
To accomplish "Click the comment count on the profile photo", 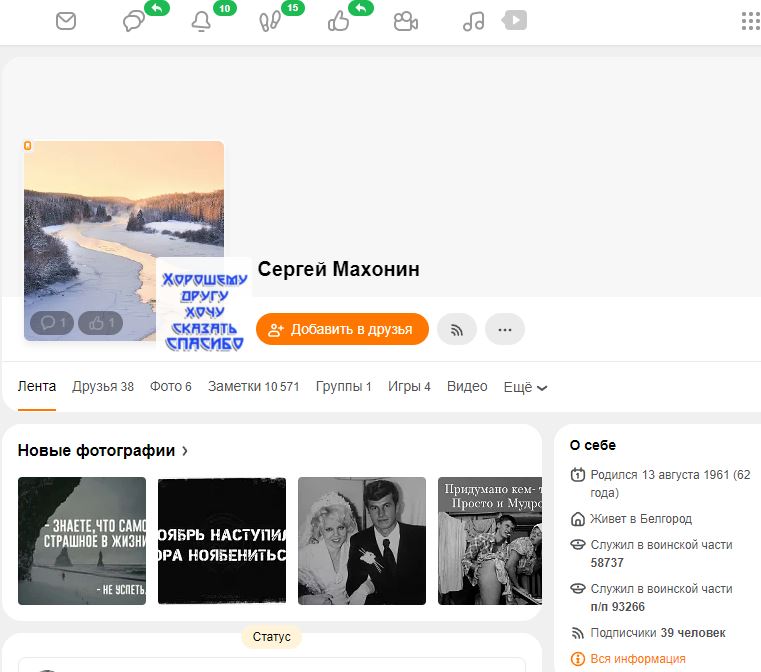I will point(52,323).
